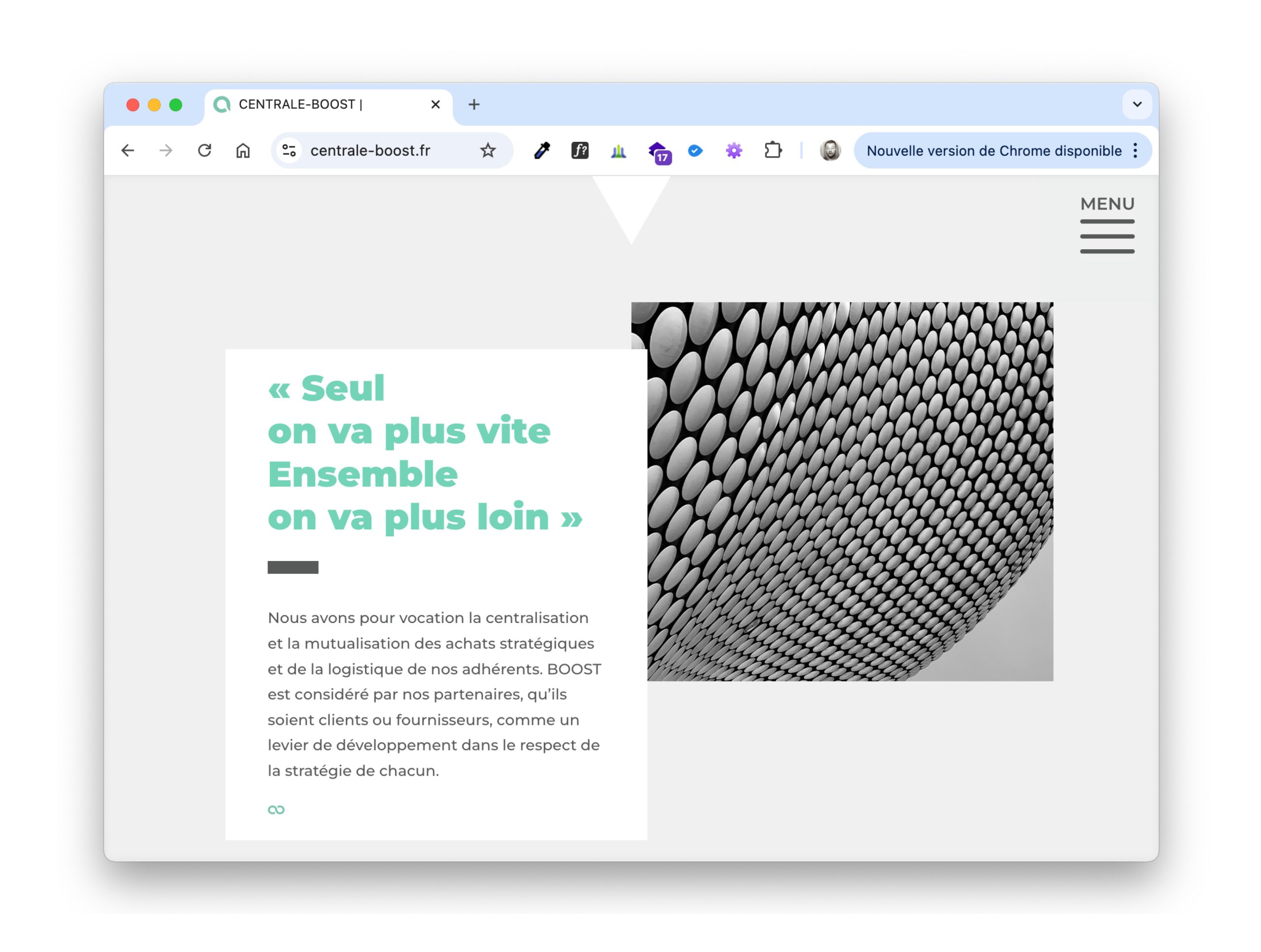This screenshot has height=952, width=1261.
Task: Open the font identifier extension
Action: [x=580, y=151]
